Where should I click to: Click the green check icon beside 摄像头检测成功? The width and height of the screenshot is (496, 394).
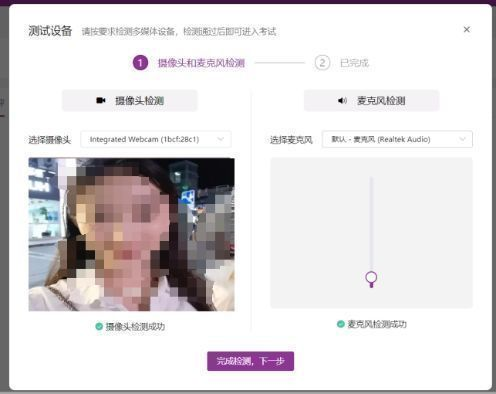pyautogui.click(x=99, y=326)
